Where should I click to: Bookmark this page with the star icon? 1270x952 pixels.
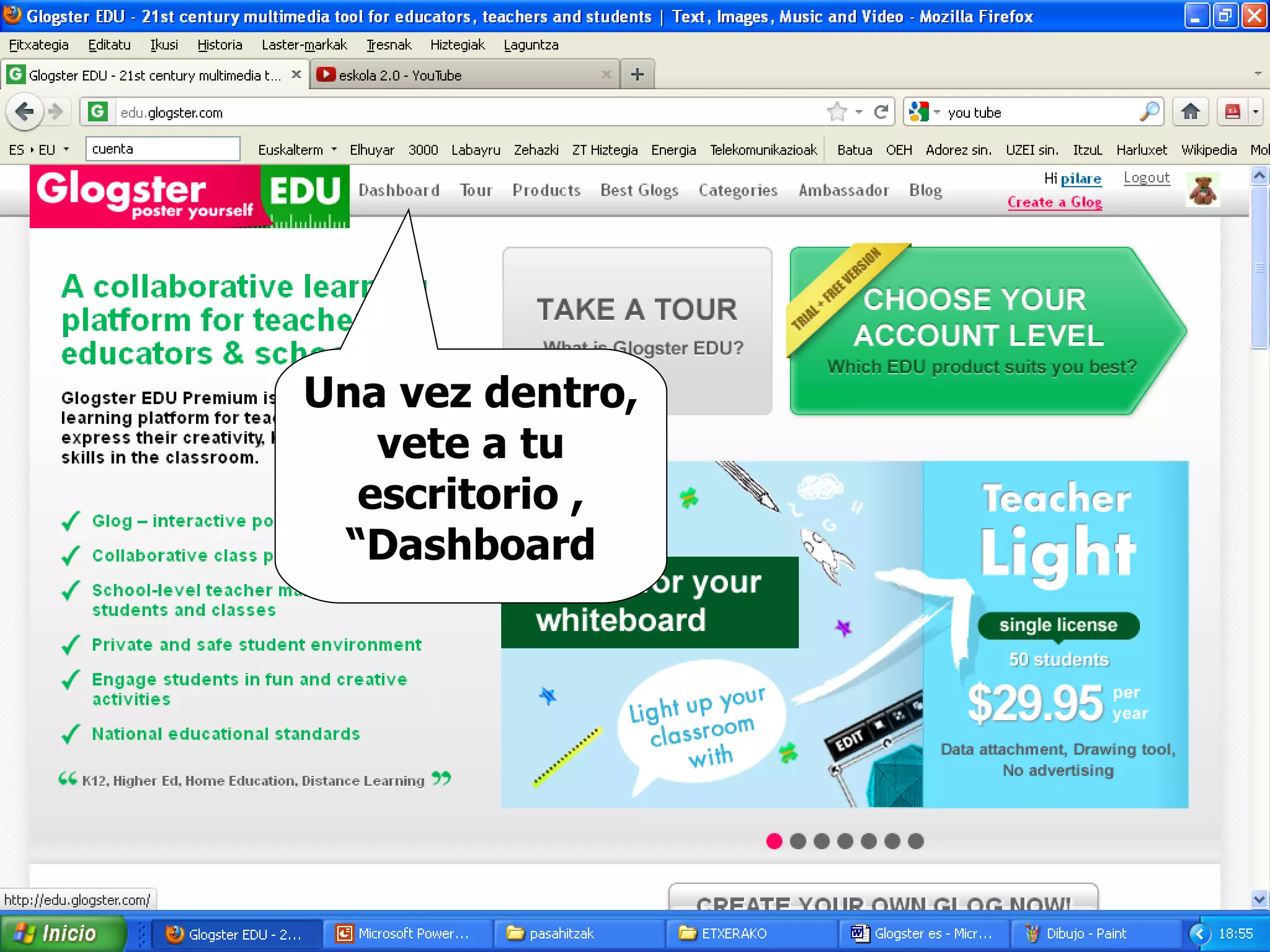[837, 112]
